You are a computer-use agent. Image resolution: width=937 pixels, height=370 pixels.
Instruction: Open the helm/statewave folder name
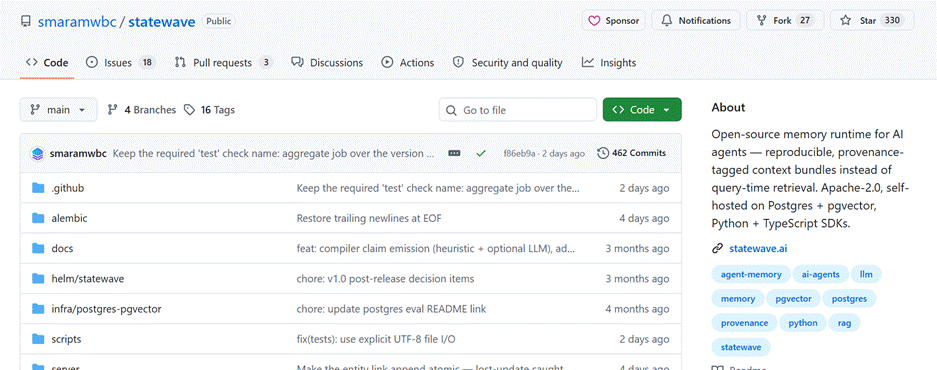pos(88,279)
